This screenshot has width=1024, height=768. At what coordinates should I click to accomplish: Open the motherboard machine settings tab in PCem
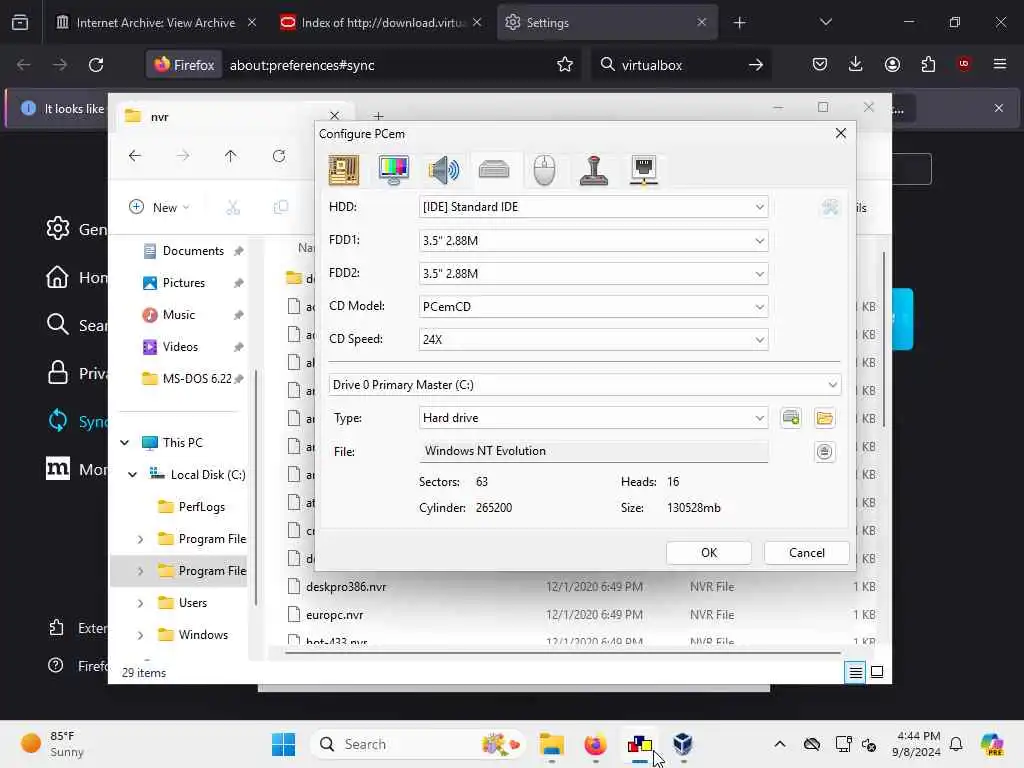[x=344, y=170]
